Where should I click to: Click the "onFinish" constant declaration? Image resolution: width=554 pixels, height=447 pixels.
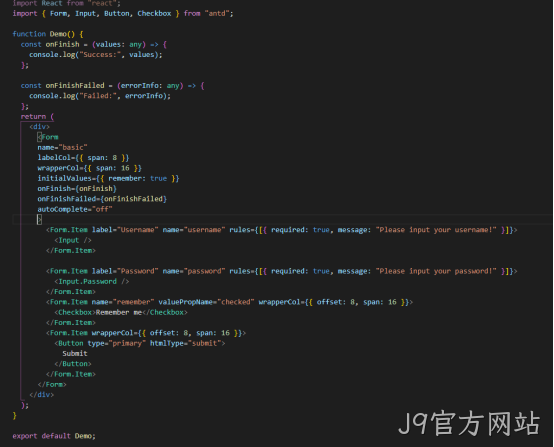point(62,45)
